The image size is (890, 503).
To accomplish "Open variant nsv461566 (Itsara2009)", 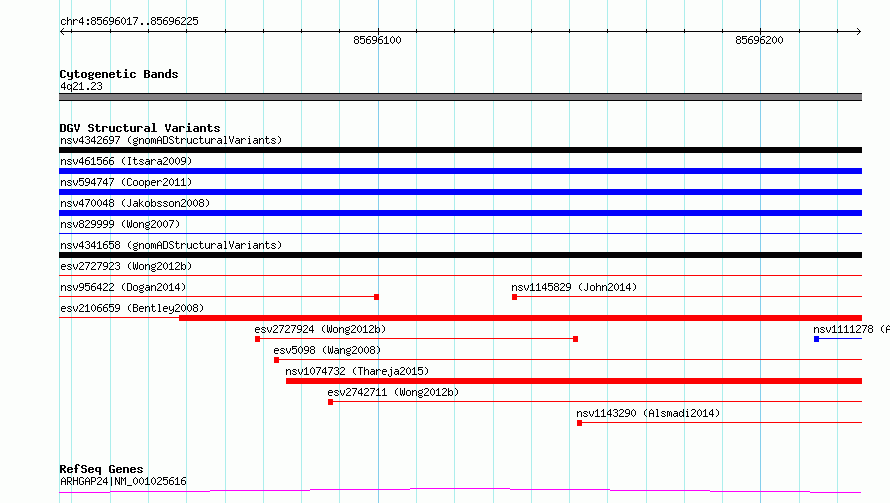I will [x=126, y=161].
